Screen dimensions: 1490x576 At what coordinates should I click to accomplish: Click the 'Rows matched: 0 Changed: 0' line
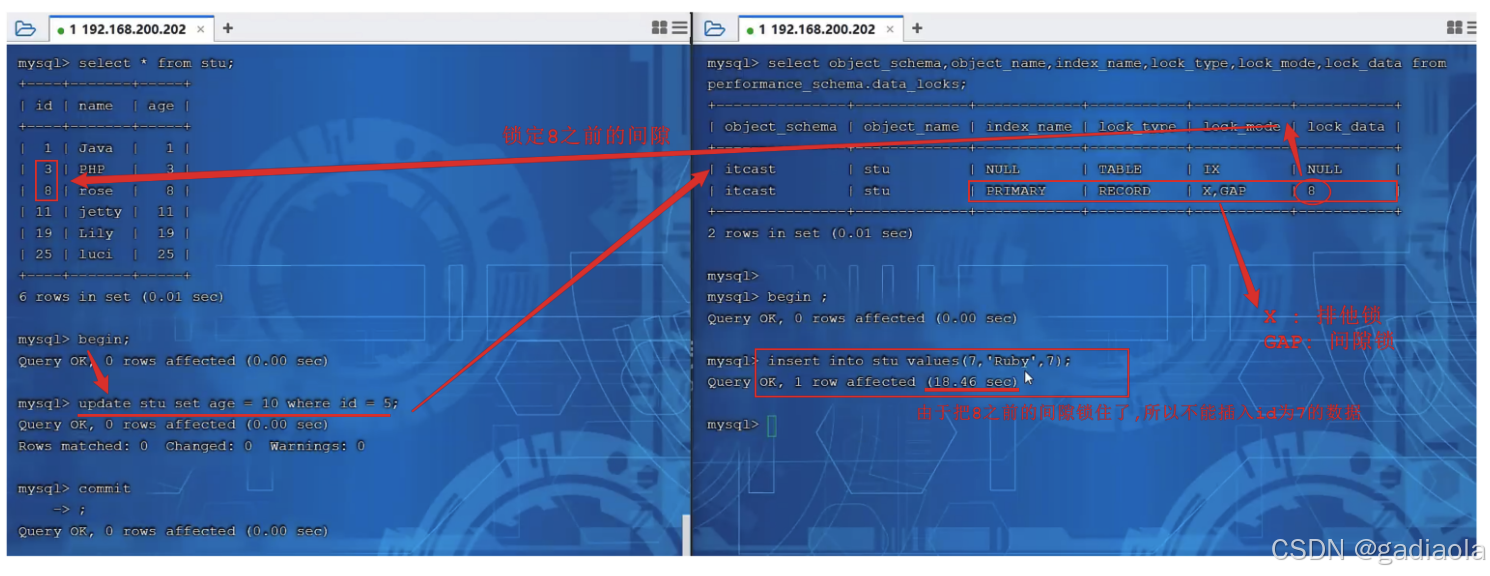tap(192, 446)
